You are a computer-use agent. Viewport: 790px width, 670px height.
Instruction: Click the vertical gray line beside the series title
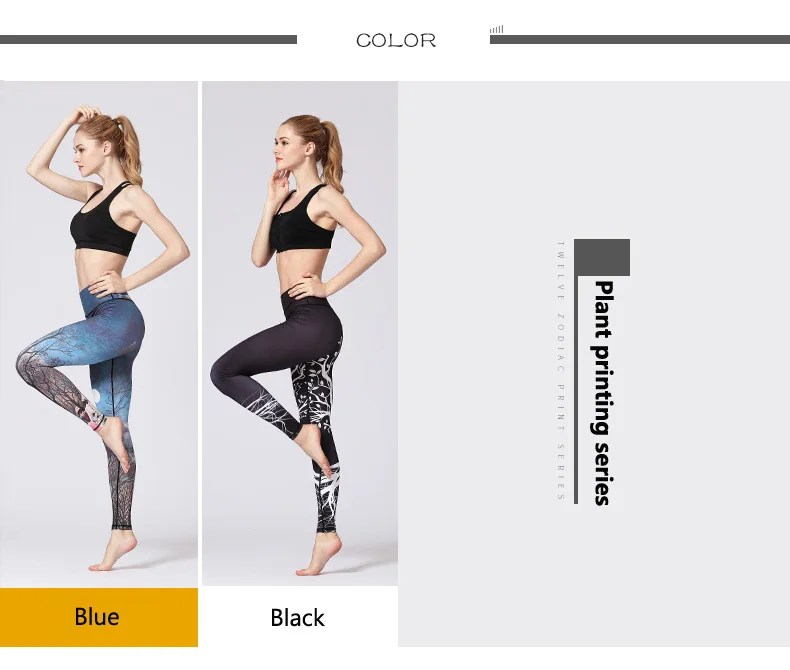[576, 389]
